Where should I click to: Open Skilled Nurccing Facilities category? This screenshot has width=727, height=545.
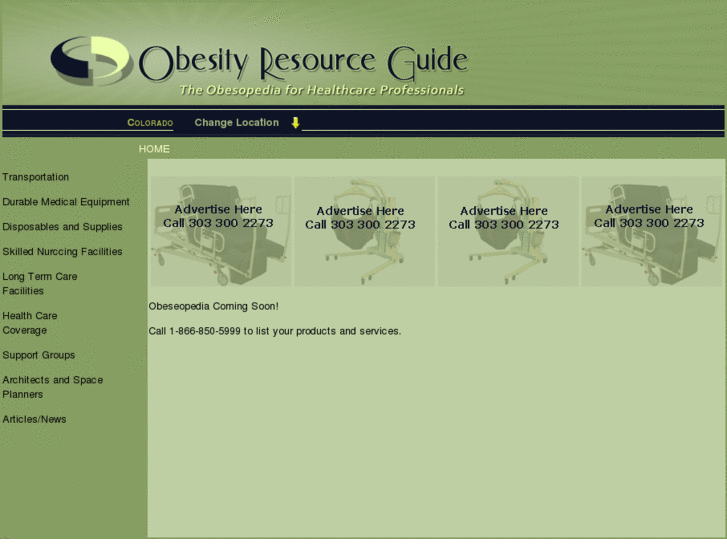pyautogui.click(x=62, y=251)
